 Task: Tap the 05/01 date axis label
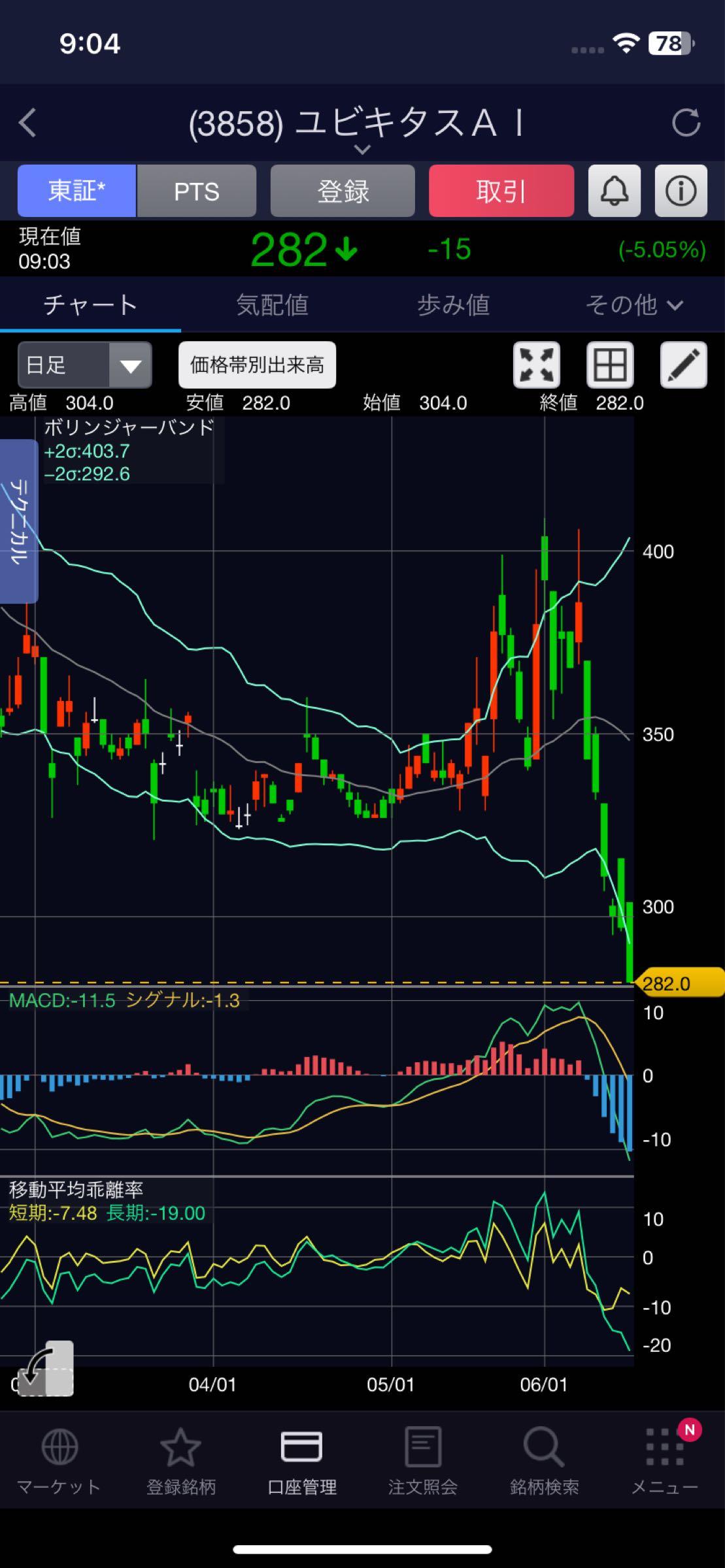391,1384
